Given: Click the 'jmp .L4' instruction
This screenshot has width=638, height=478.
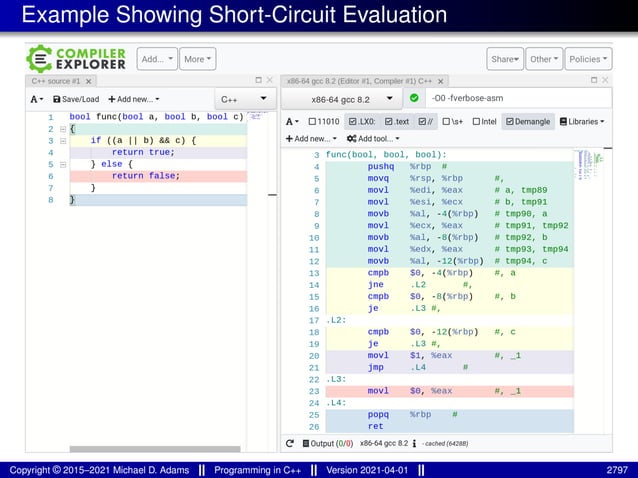Looking at the screenshot, I should (x=397, y=368).
